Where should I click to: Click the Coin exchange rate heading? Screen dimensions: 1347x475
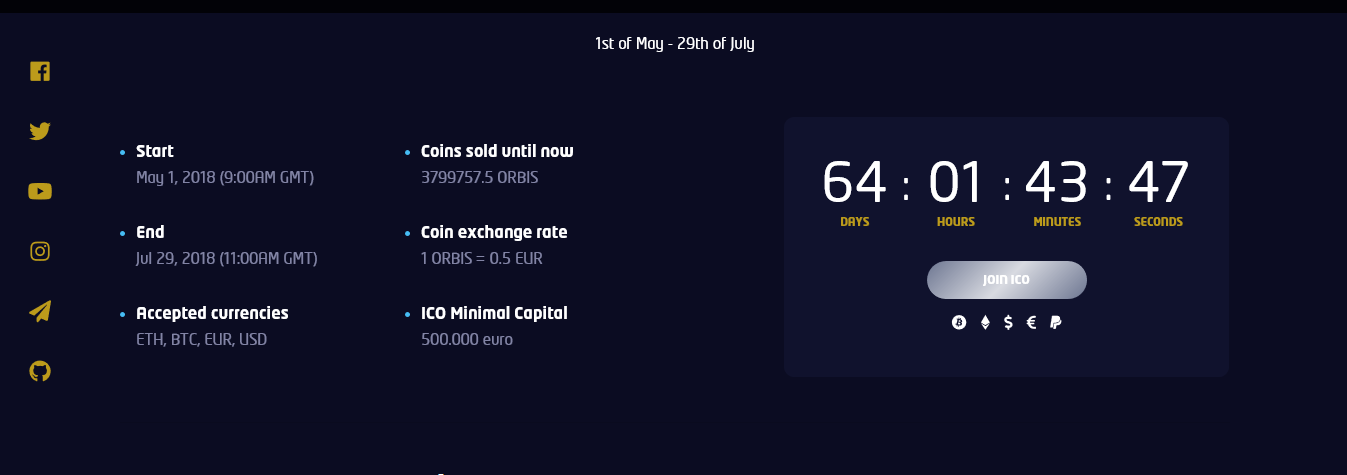click(494, 232)
